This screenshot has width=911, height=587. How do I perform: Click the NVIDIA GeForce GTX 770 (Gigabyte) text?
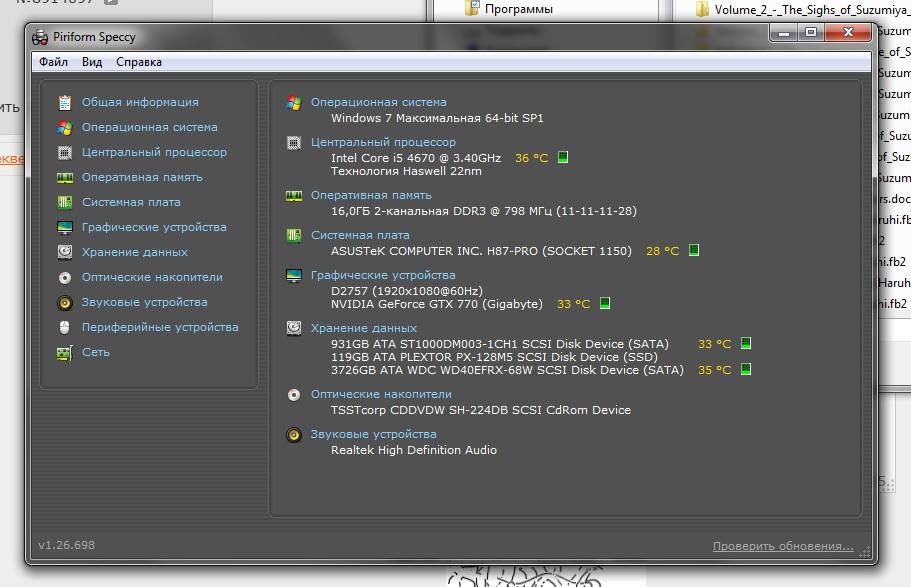pos(437,304)
